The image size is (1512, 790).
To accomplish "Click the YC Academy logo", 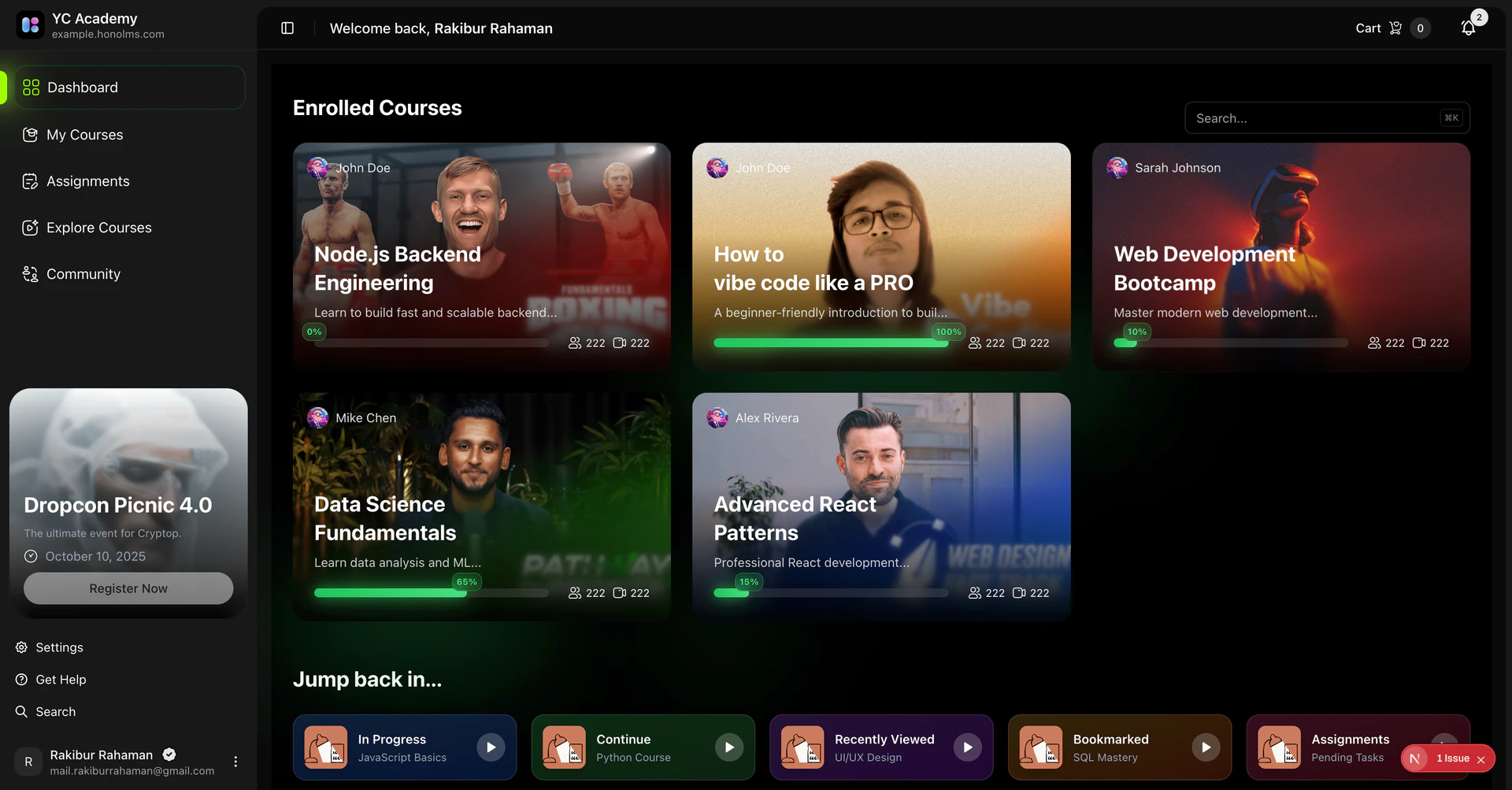I will 31,25.
